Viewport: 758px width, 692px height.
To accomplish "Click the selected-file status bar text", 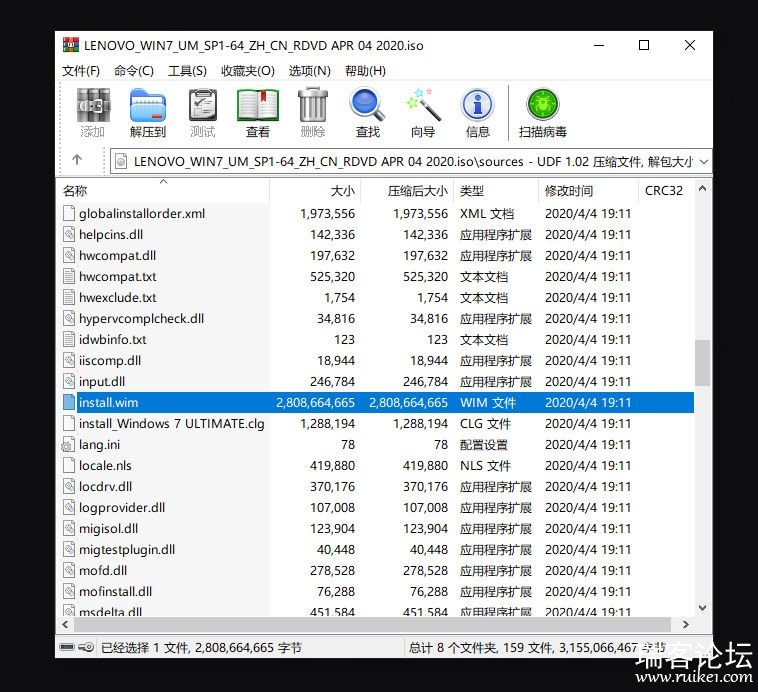I will tap(201, 648).
